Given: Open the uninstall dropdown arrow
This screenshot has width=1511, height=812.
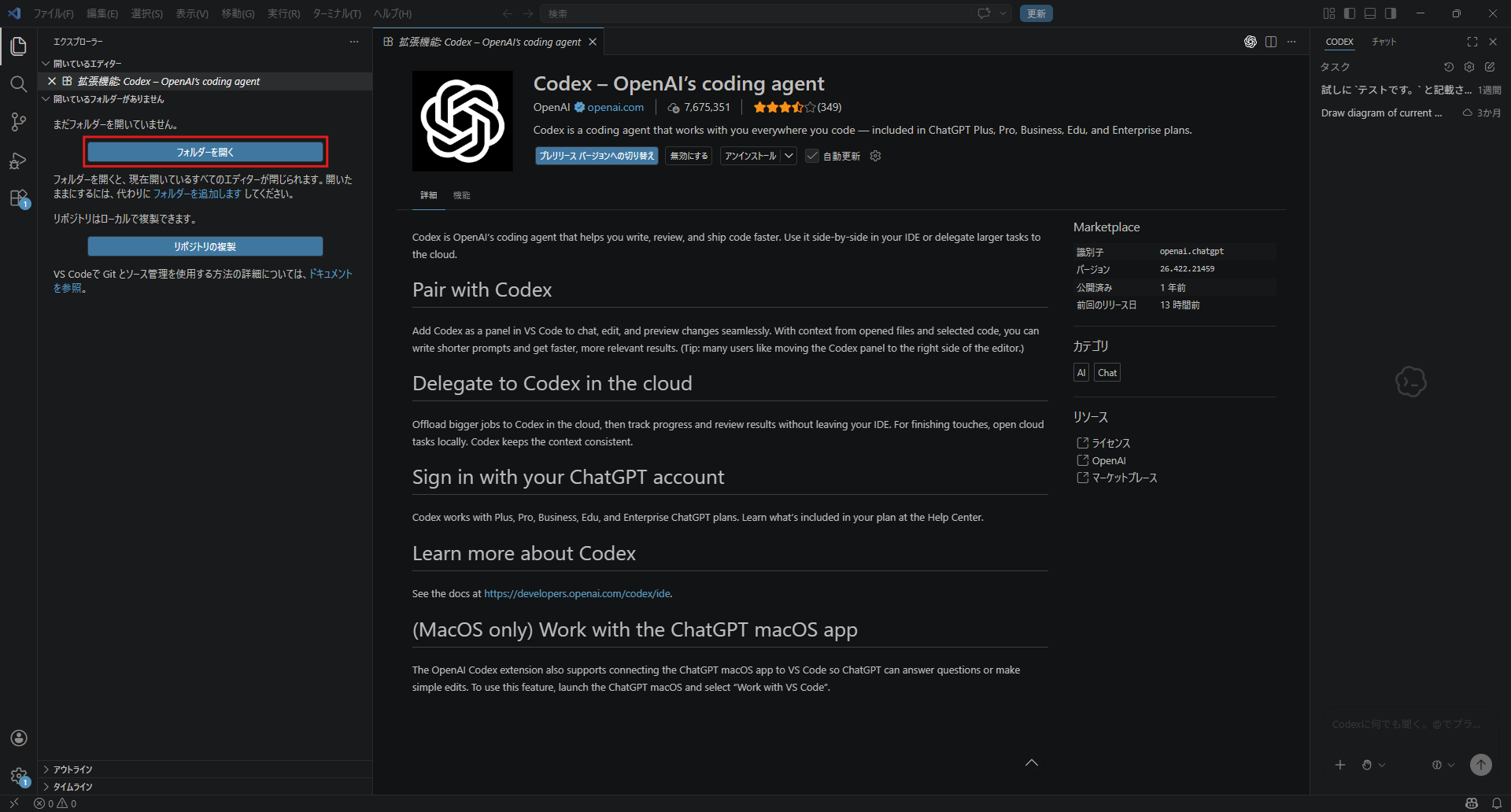Looking at the screenshot, I should [x=789, y=156].
